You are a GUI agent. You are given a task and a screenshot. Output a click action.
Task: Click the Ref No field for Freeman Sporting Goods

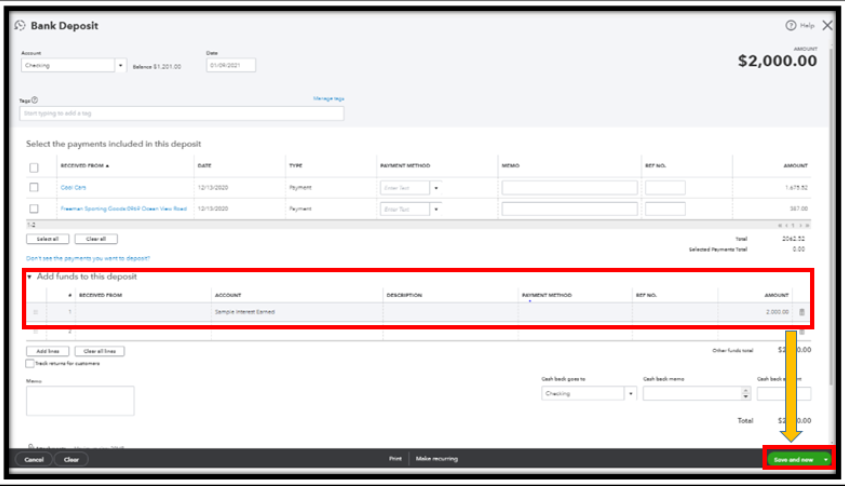665,209
